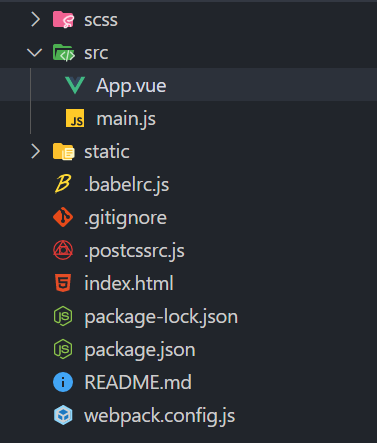The image size is (377, 443).
Task: Expand the static folder chevron
Action: pos(35,151)
